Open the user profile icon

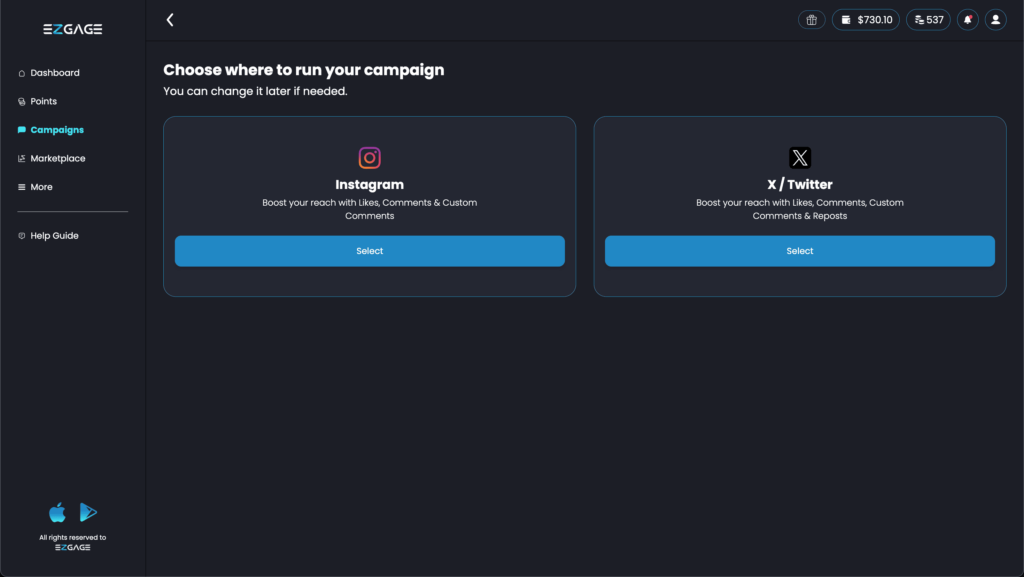point(995,20)
